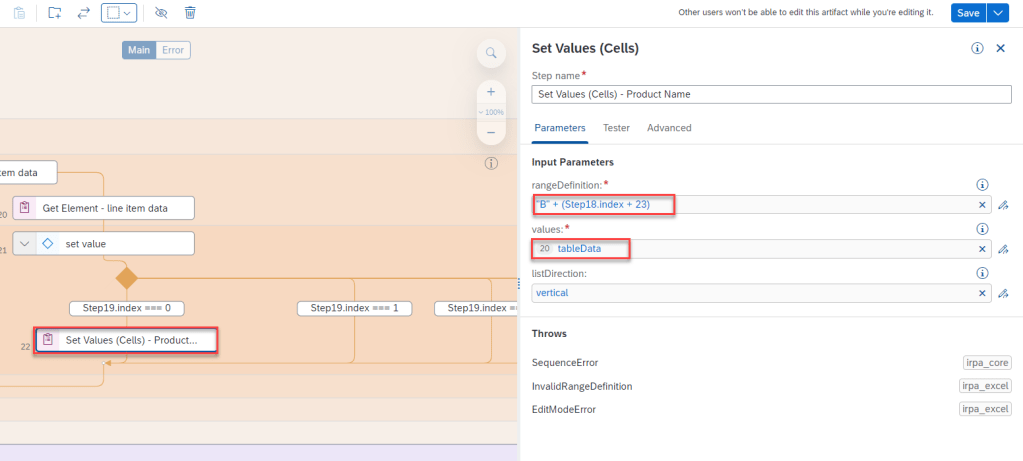Click the delete (trash) icon in toolbar
The width and height of the screenshot is (1023, 461).
point(190,13)
